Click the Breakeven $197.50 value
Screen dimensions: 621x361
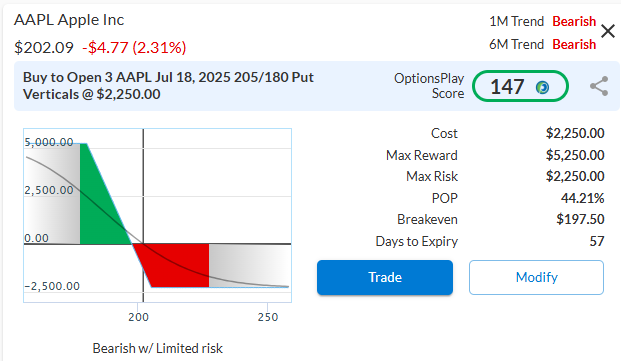[580, 219]
